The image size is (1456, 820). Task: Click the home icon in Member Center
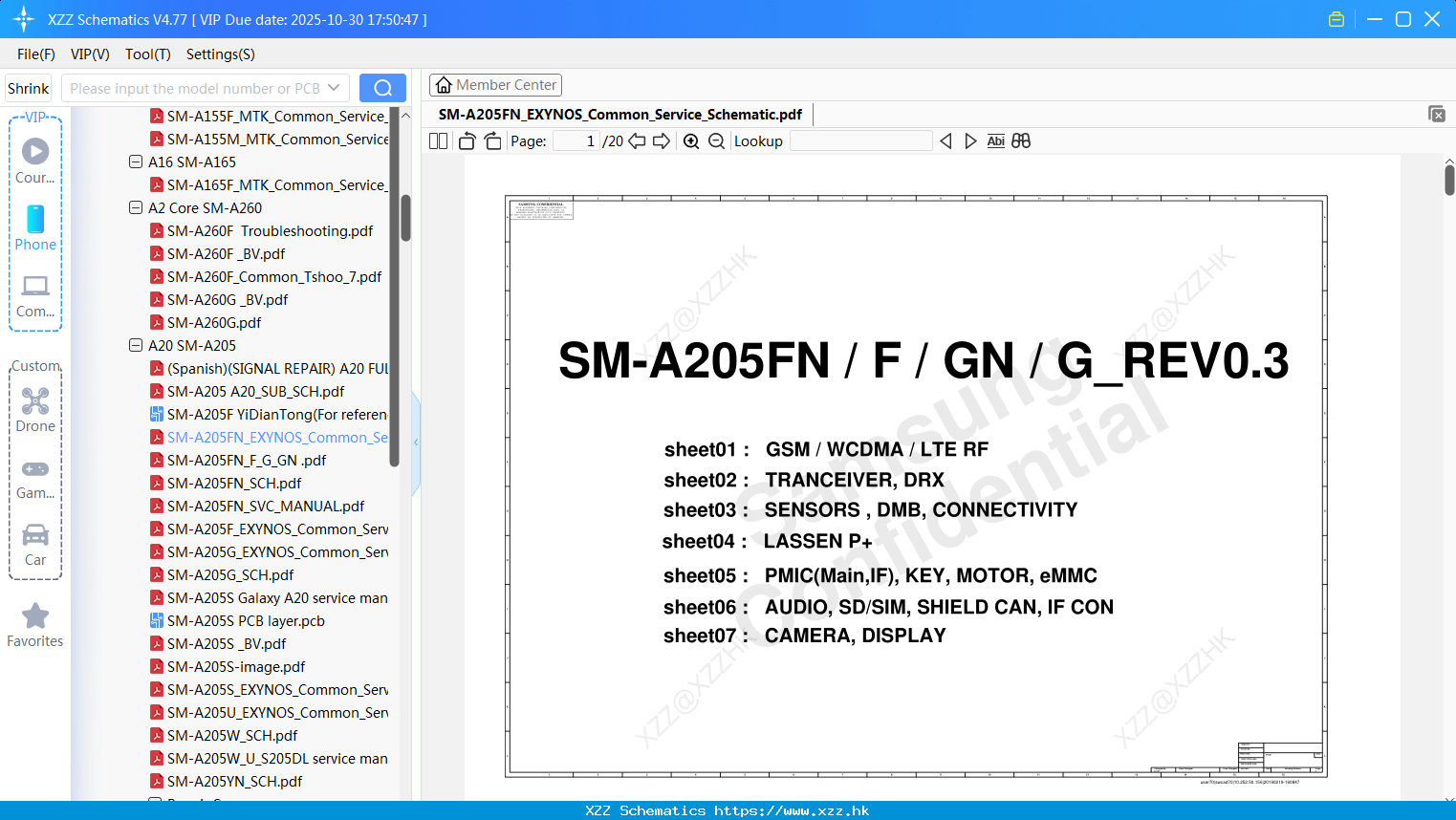(x=444, y=85)
